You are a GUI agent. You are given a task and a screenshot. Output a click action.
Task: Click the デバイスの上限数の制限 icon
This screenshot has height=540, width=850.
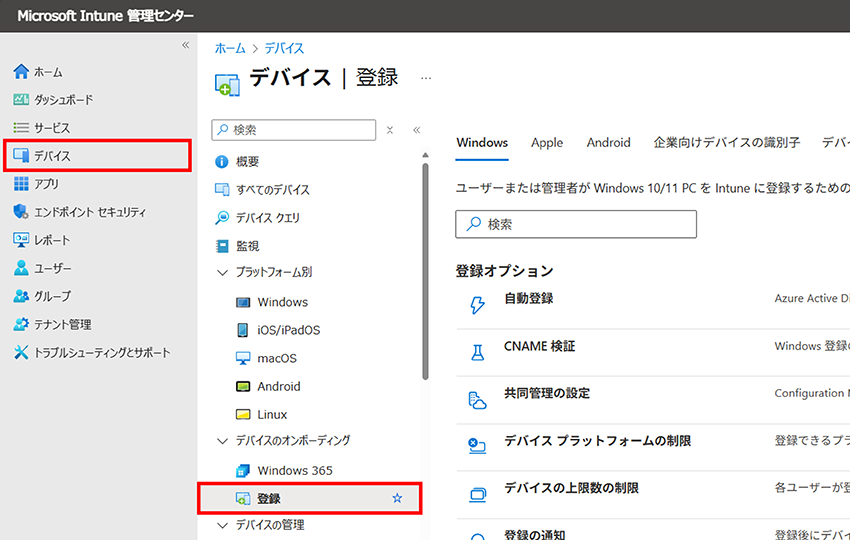(x=477, y=494)
